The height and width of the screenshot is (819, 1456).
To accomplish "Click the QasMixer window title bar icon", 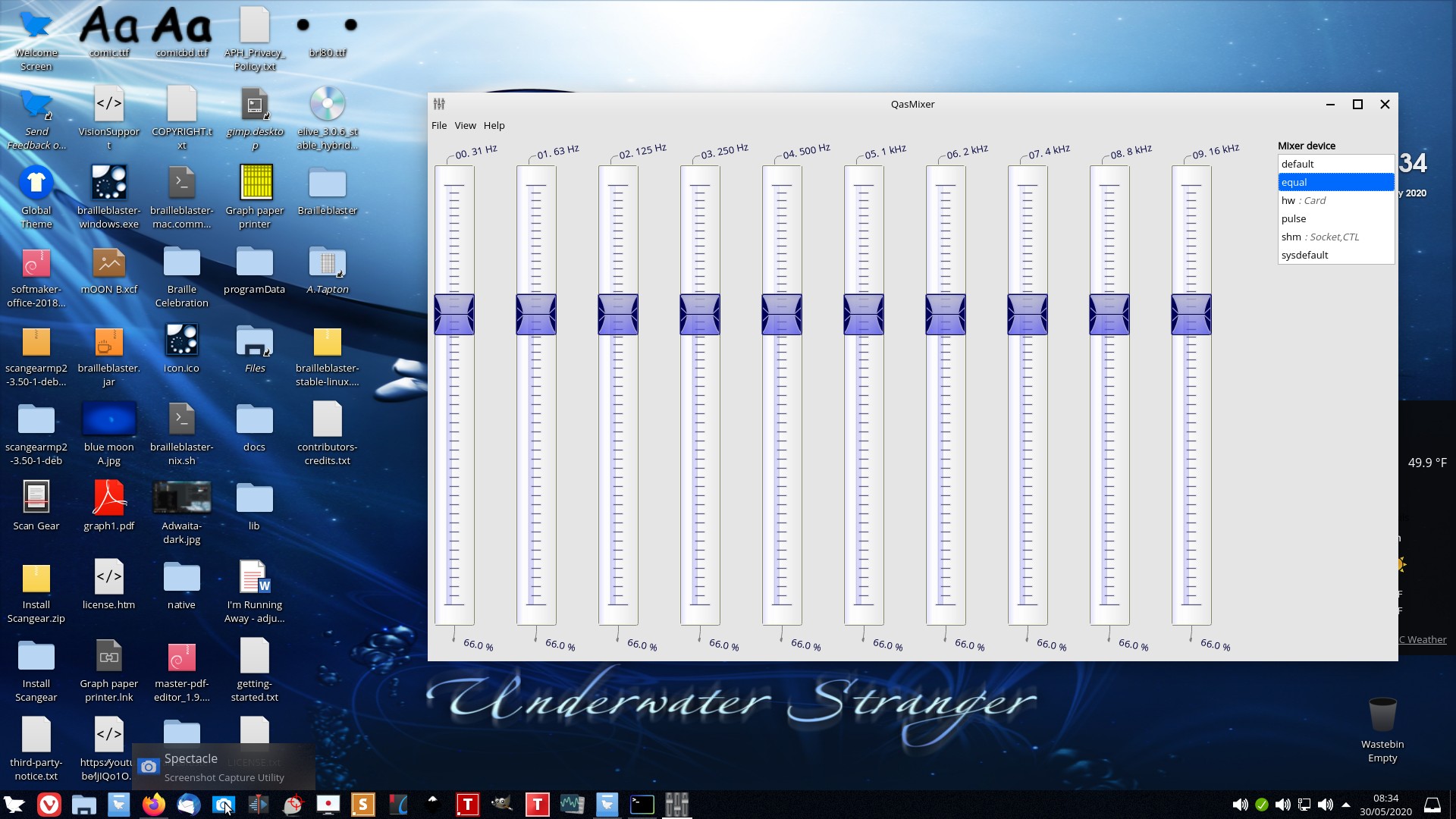I will [439, 104].
